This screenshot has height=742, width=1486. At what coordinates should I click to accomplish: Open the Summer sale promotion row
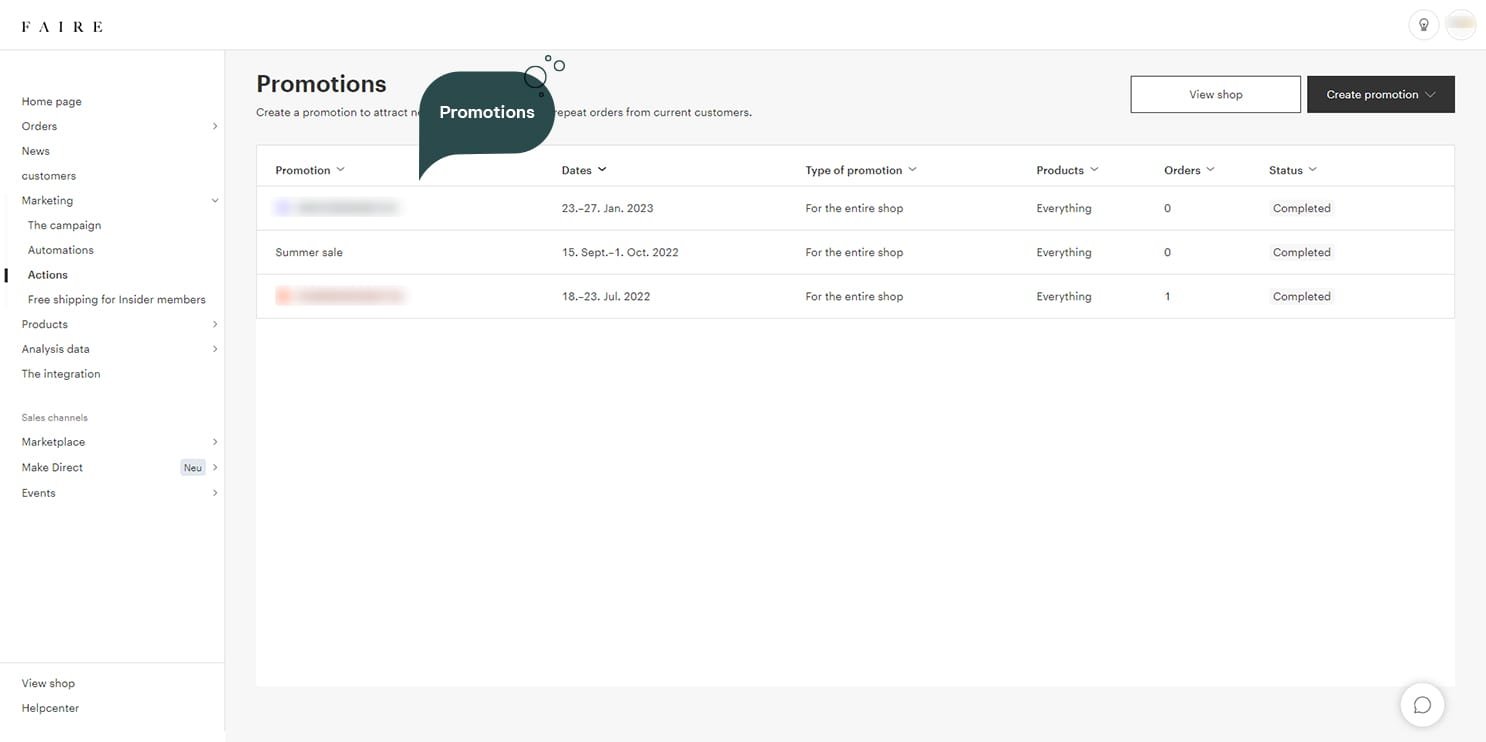pos(309,253)
